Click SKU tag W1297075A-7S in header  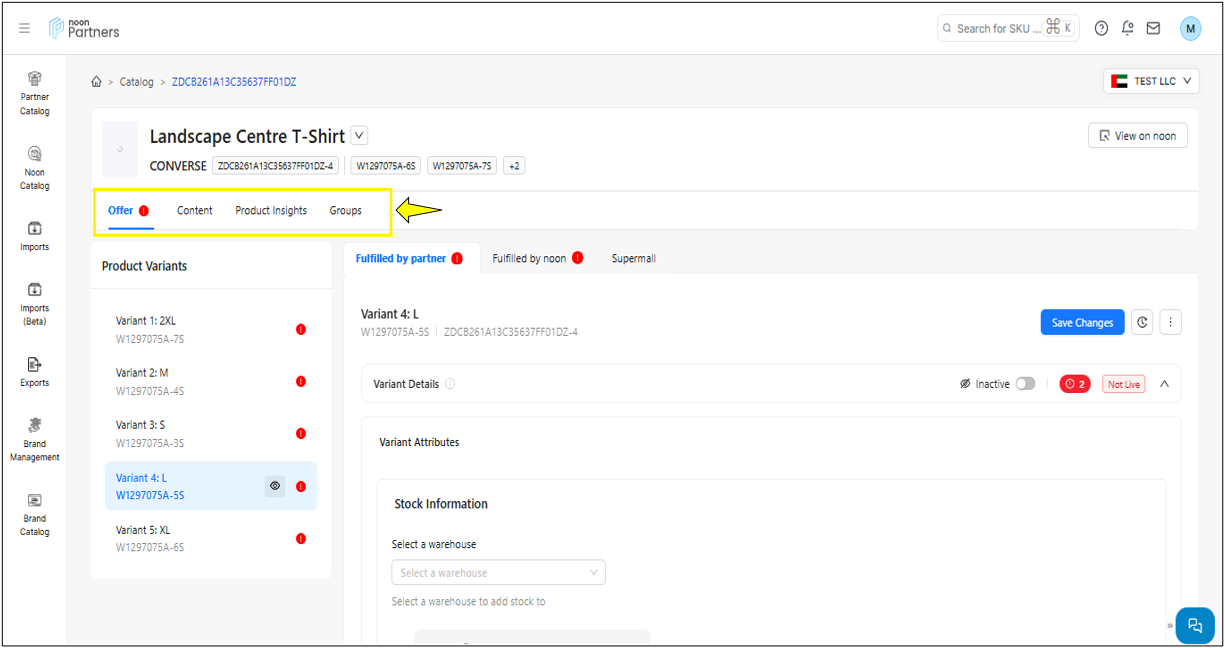462,166
